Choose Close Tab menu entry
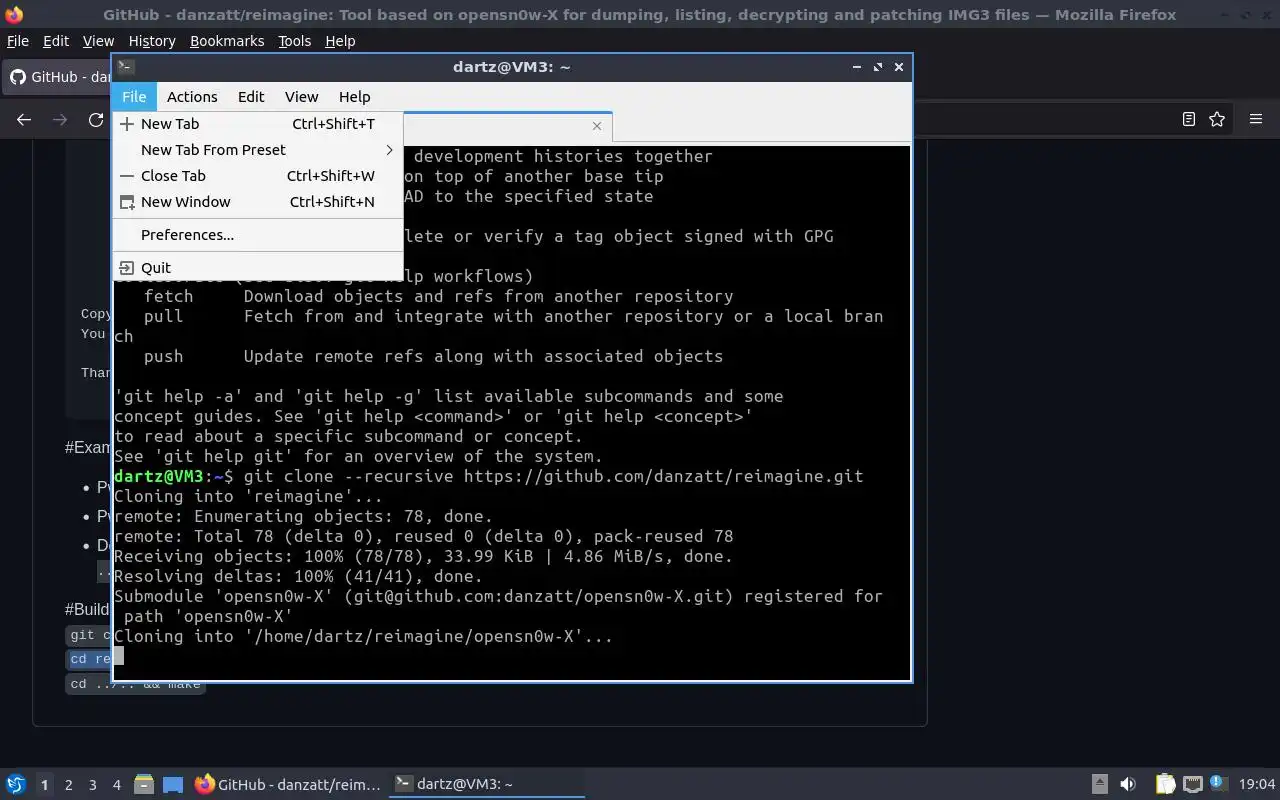The image size is (1280, 800). click(258, 176)
